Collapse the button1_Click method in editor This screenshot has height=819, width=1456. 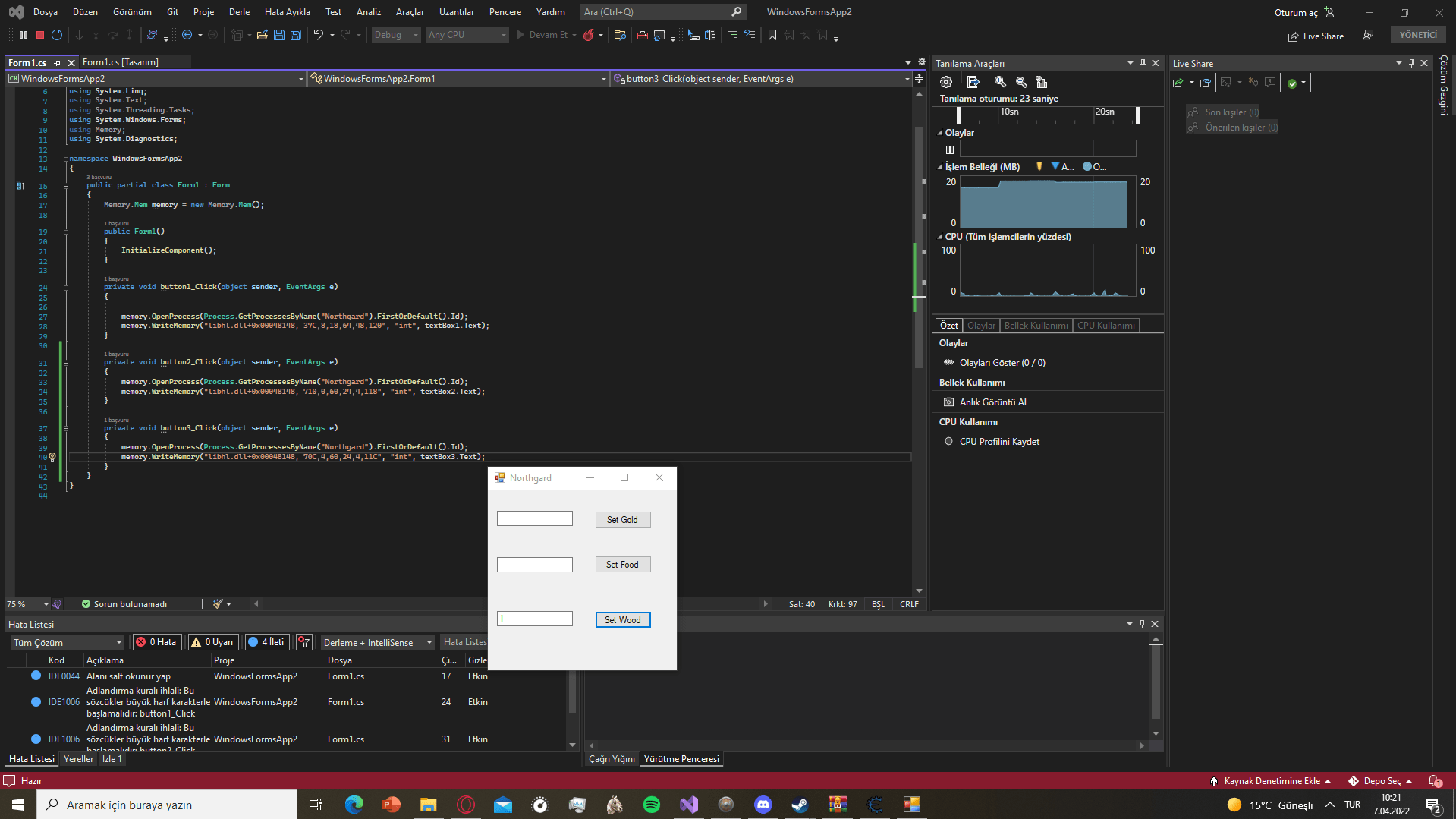tap(66, 288)
